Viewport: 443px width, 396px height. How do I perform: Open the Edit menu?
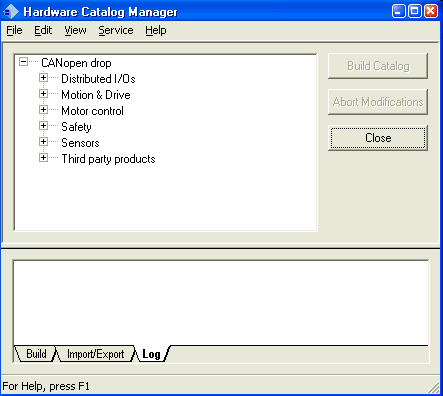[x=43, y=30]
